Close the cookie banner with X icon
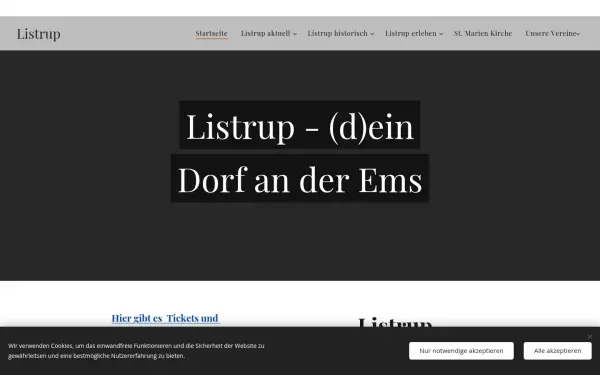The width and height of the screenshot is (600, 375). coord(590,337)
